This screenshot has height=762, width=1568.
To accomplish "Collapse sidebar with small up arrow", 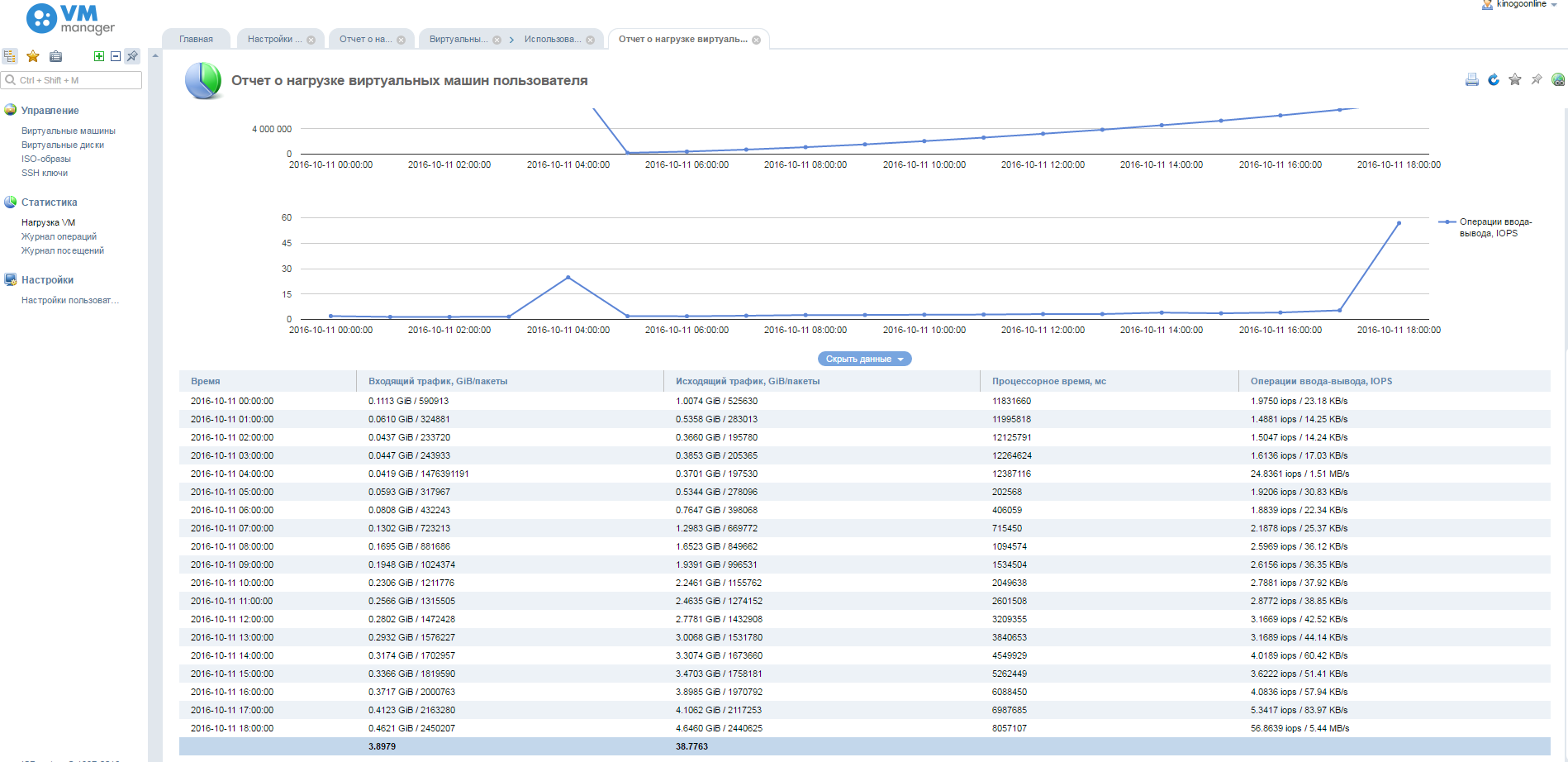I will click(x=154, y=55).
